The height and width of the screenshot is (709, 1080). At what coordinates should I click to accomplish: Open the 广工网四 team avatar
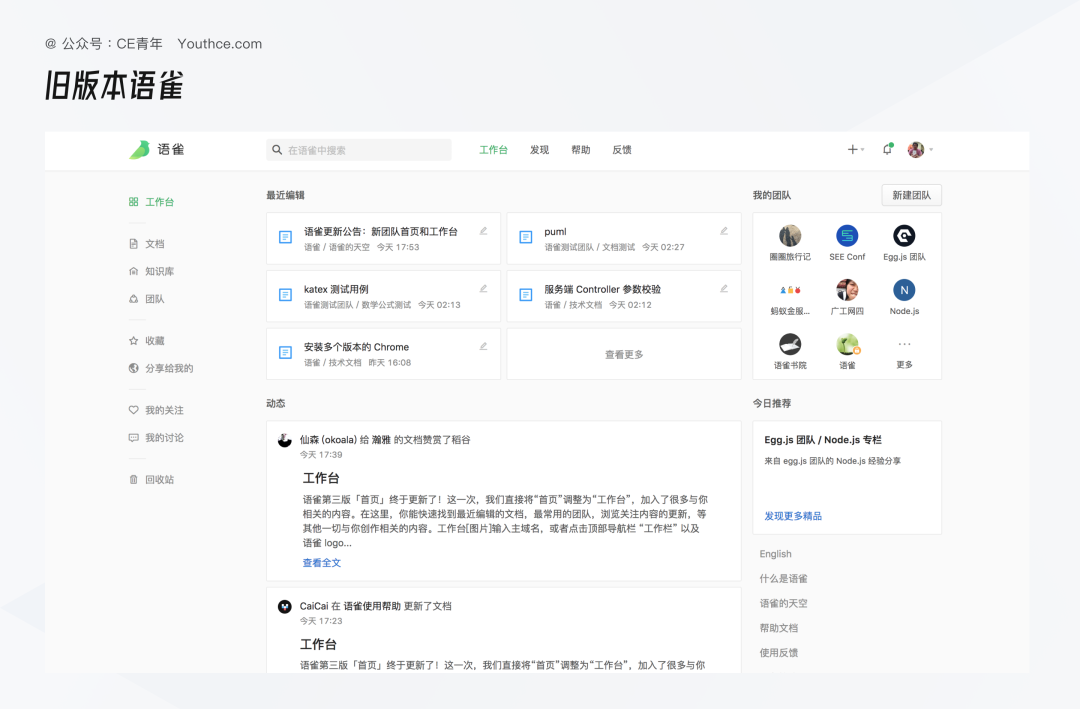[x=847, y=290]
